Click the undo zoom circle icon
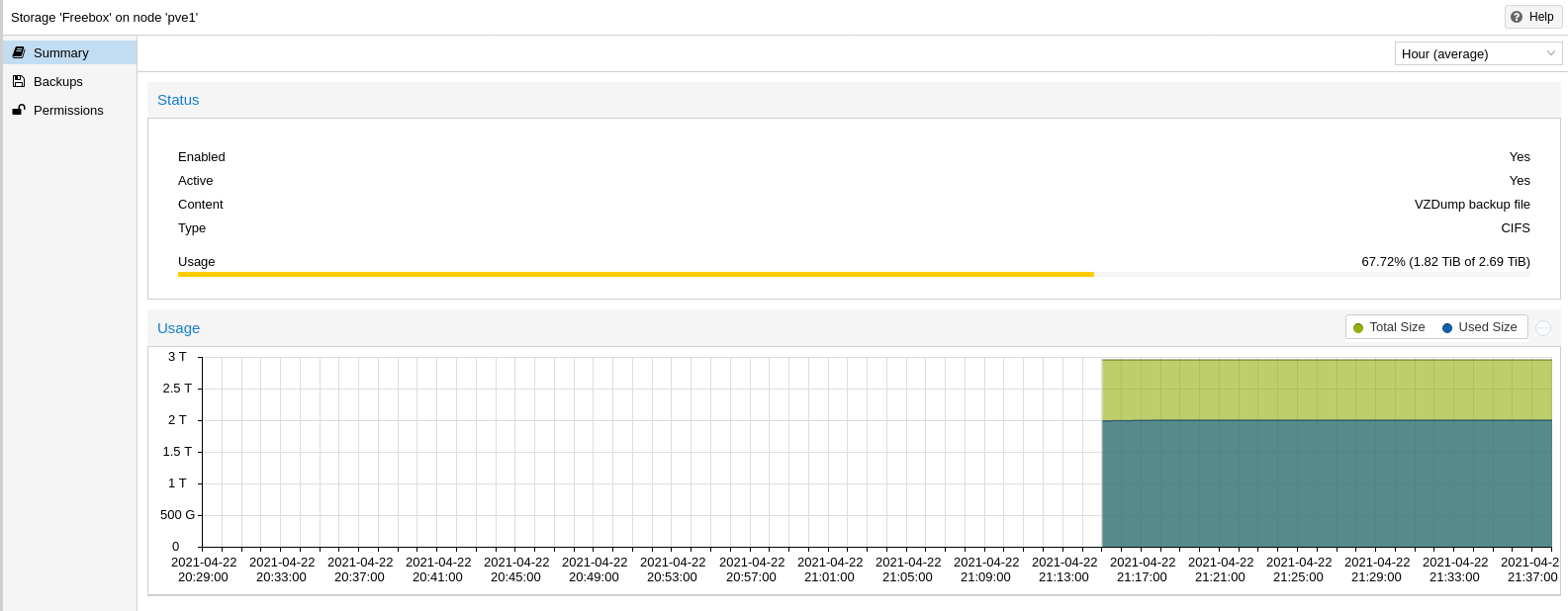The height and width of the screenshot is (611, 1568). coord(1543,328)
